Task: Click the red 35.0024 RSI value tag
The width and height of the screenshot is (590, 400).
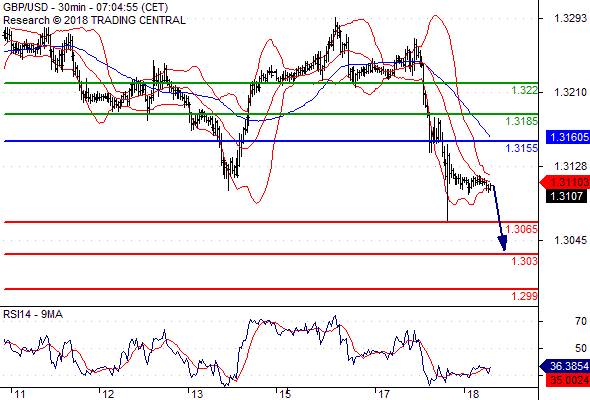Action: tap(568, 380)
